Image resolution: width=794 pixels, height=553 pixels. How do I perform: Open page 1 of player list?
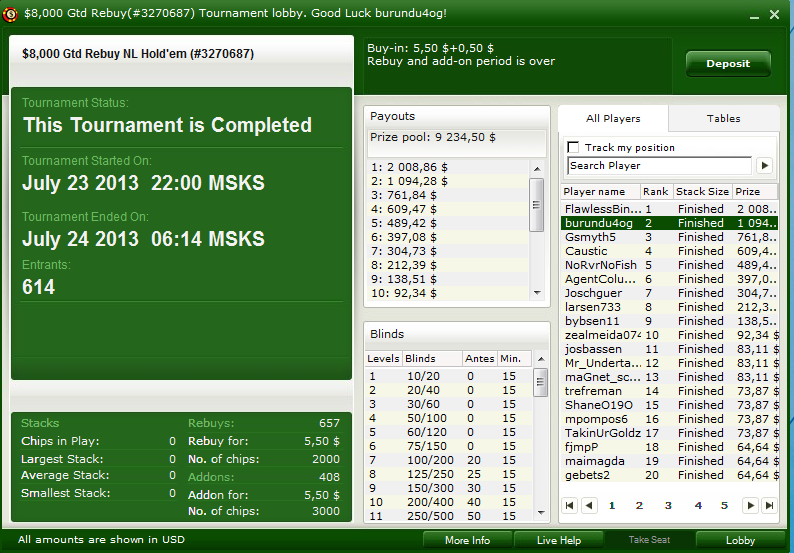coord(612,505)
